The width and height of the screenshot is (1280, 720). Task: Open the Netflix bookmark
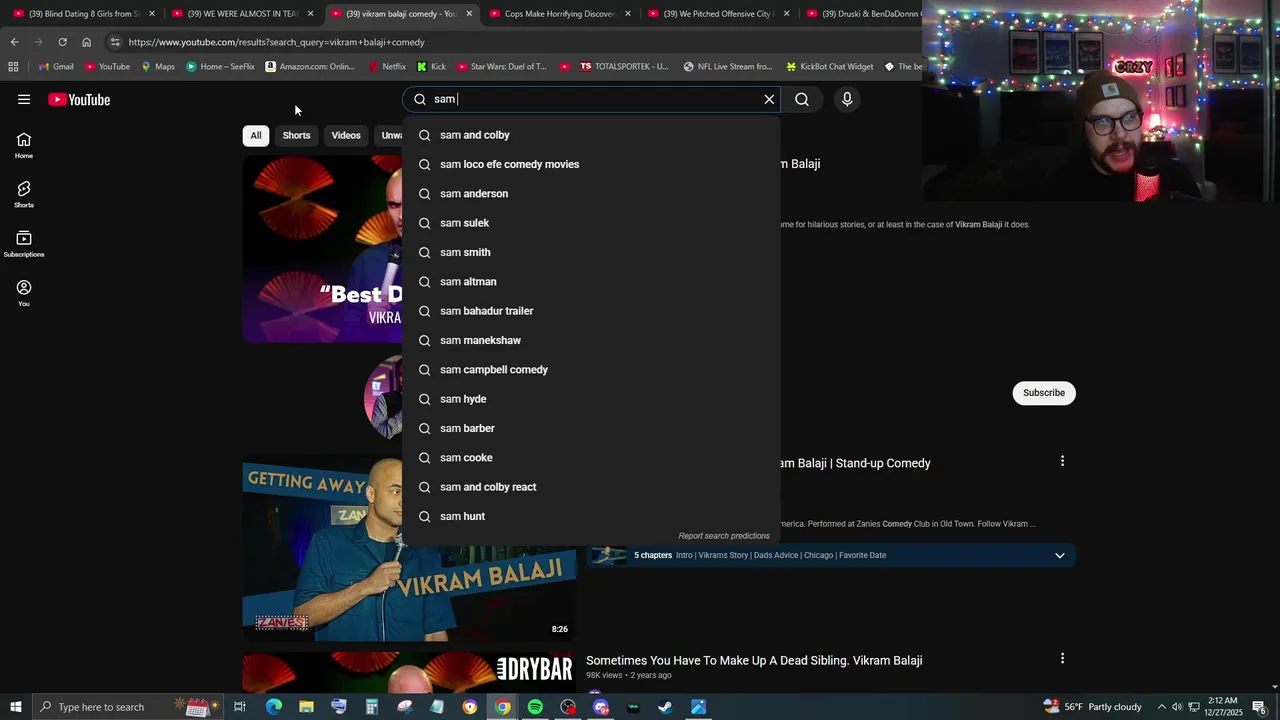(x=387, y=67)
